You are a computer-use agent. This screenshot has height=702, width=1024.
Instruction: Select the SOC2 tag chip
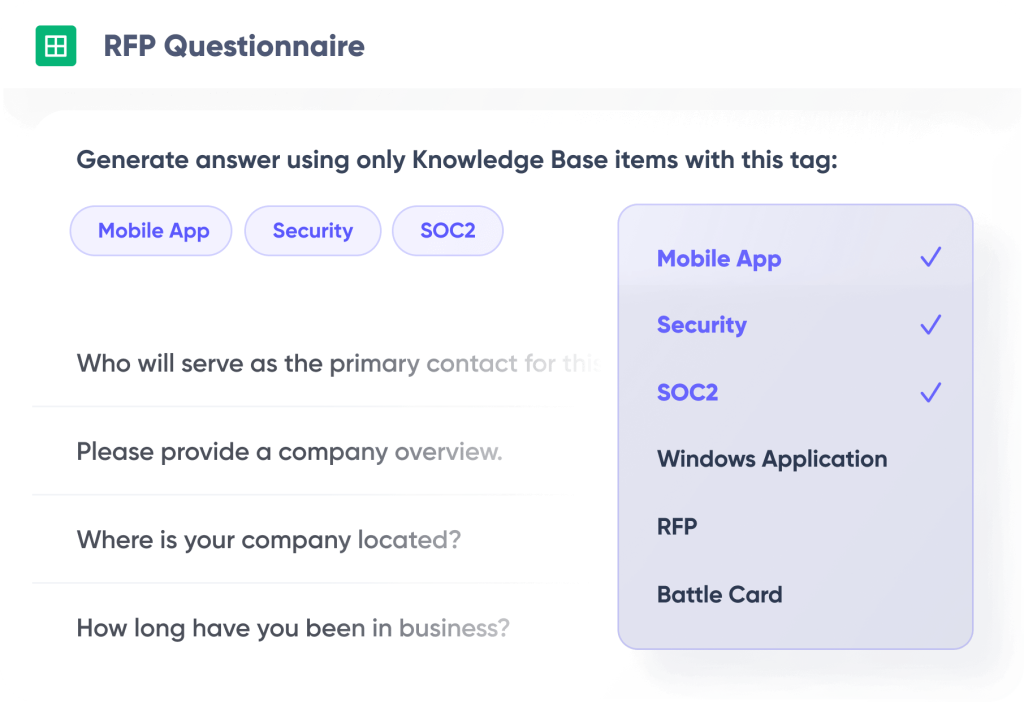447,230
